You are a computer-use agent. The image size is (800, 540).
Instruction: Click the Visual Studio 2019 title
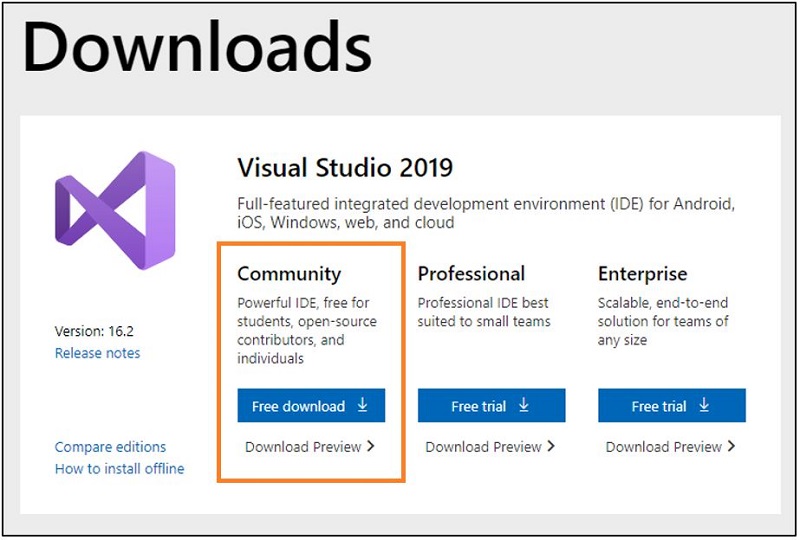[345, 168]
